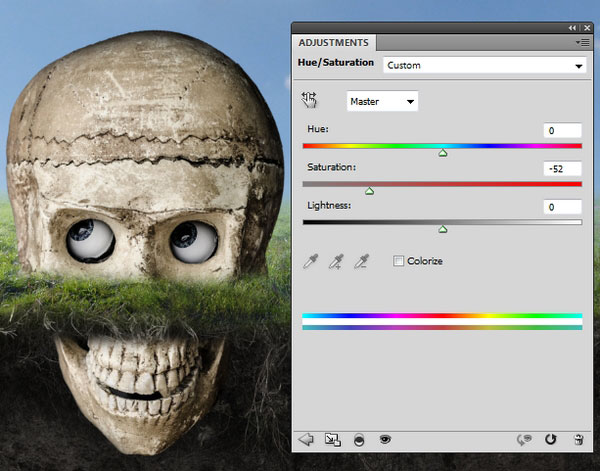Click the Saturation value field showing -52

(x=562, y=169)
